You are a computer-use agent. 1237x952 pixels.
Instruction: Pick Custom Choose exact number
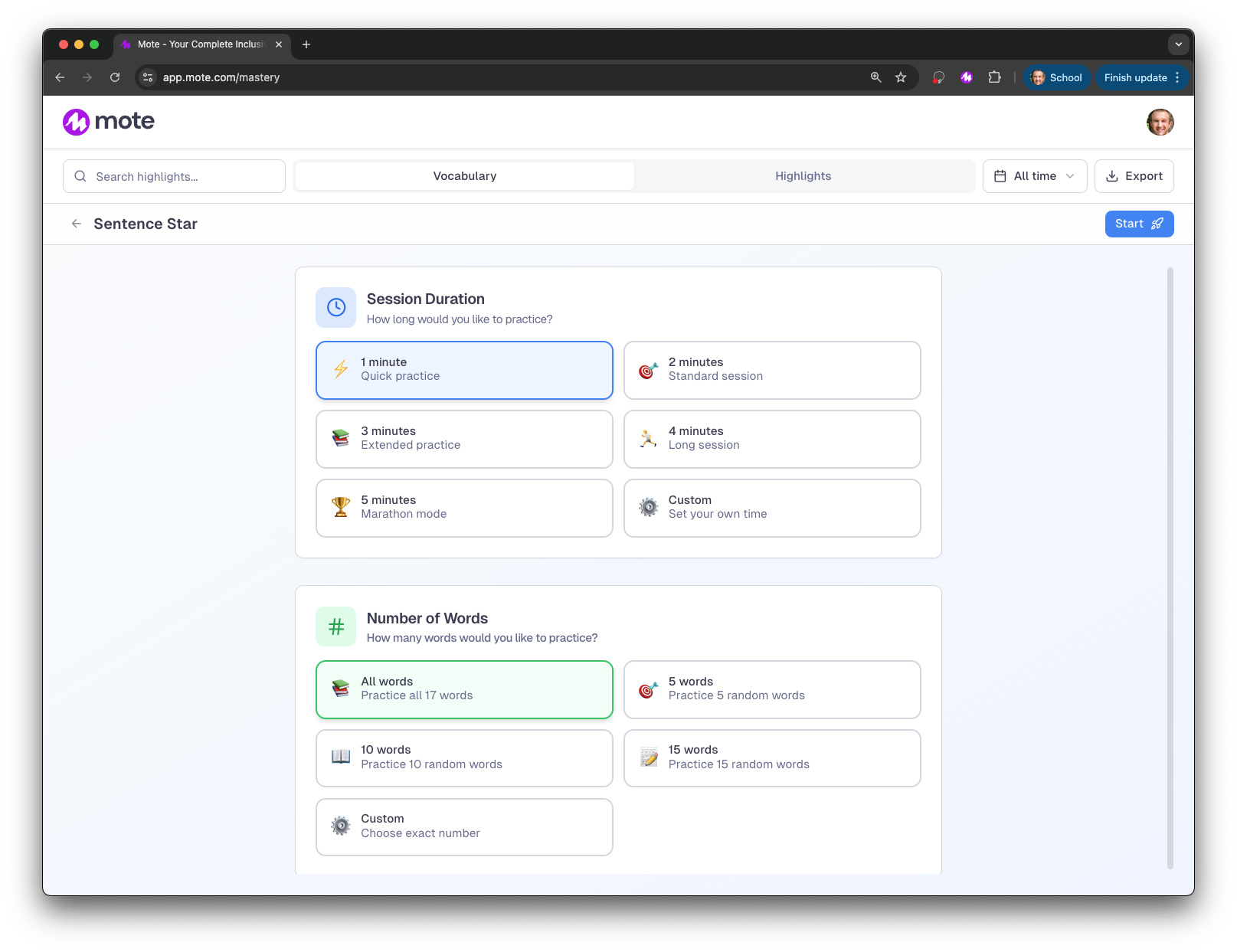(x=464, y=826)
